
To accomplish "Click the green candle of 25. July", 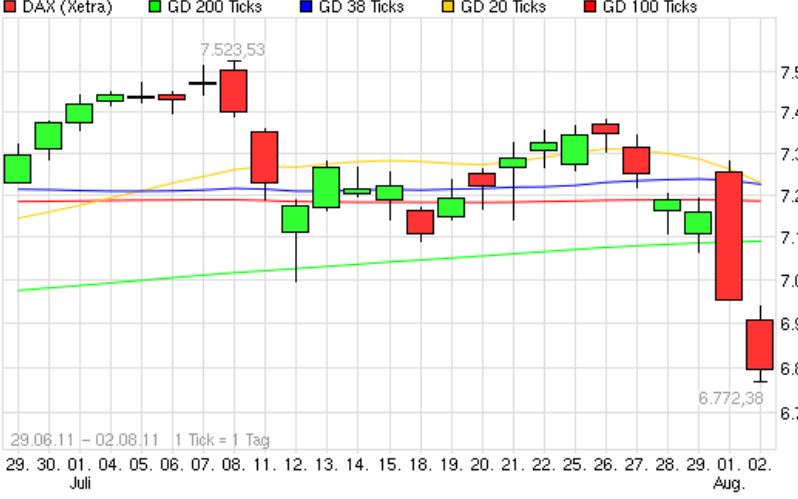I will point(575,150).
